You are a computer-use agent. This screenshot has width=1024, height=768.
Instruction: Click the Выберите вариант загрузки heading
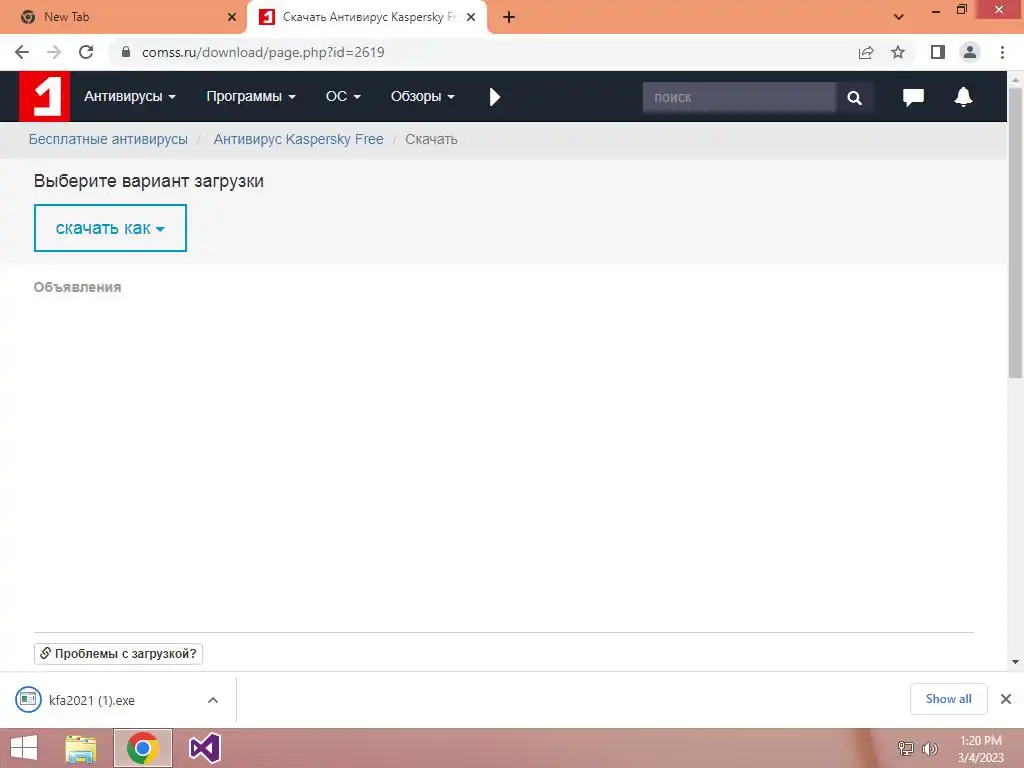tap(149, 181)
